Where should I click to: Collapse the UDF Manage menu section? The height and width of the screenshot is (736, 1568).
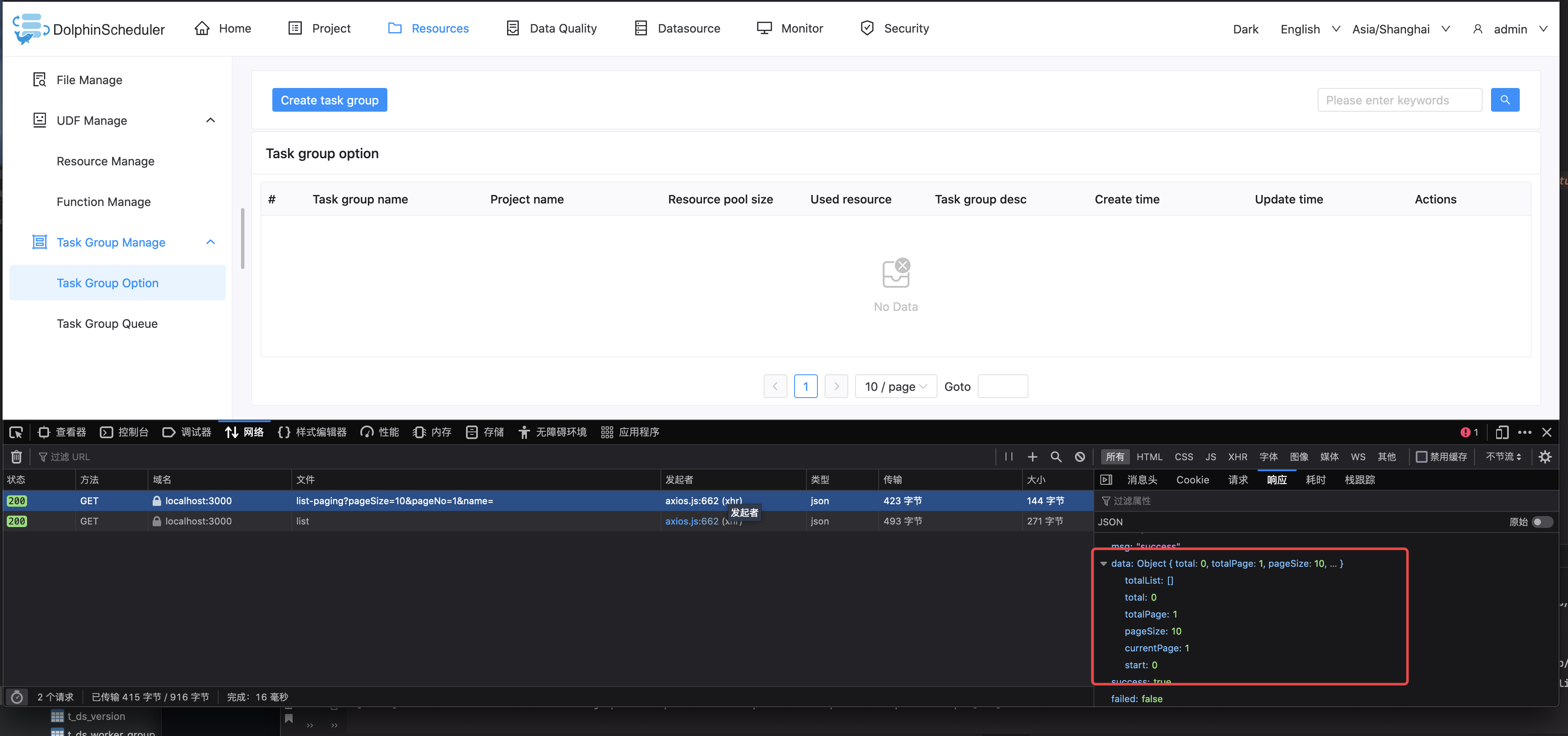211,121
